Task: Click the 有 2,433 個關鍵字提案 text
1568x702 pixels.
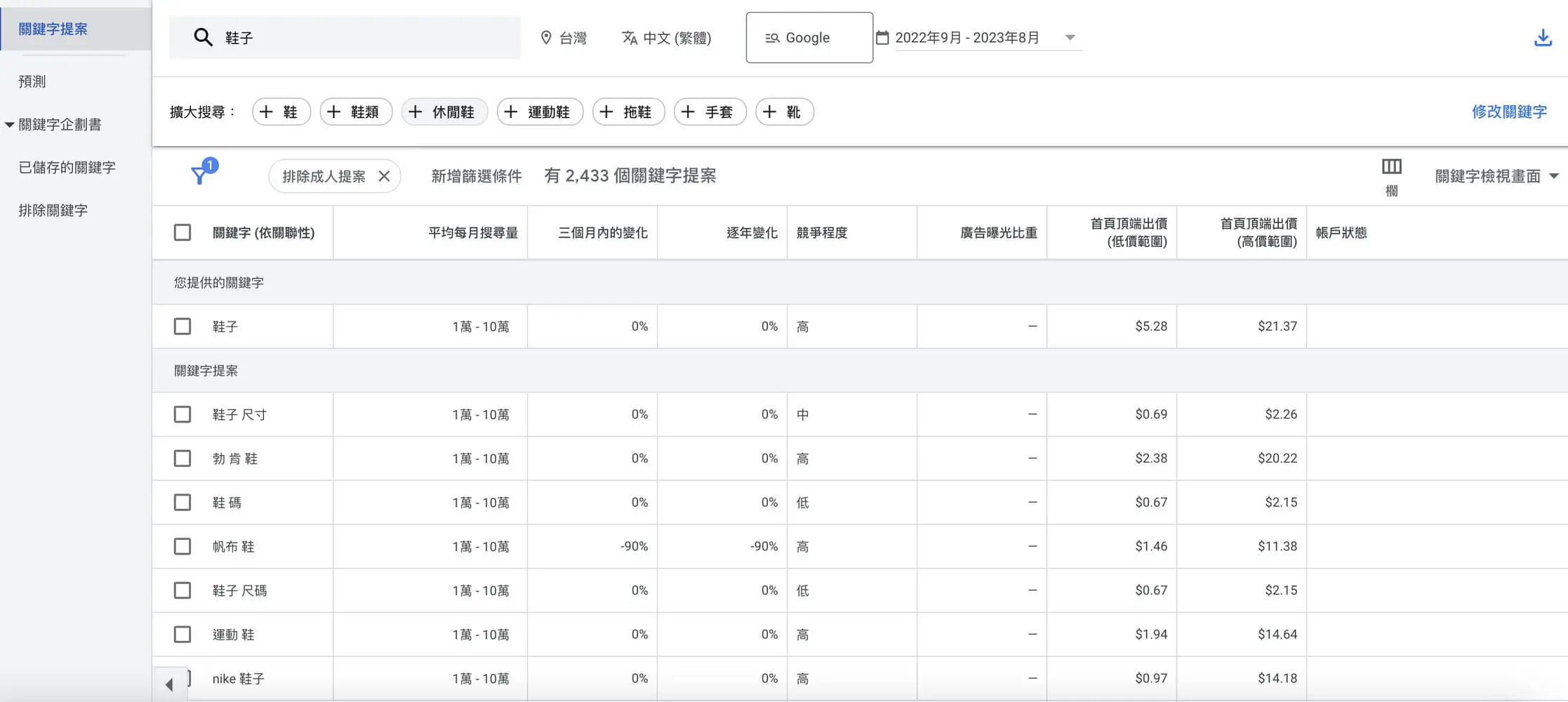Action: tap(630, 175)
